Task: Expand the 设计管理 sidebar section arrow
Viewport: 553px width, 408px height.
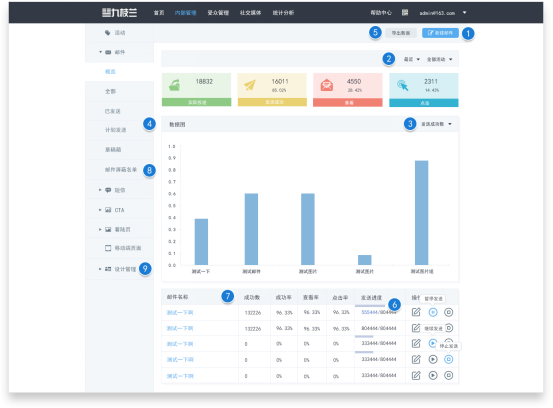Action: click(100, 269)
